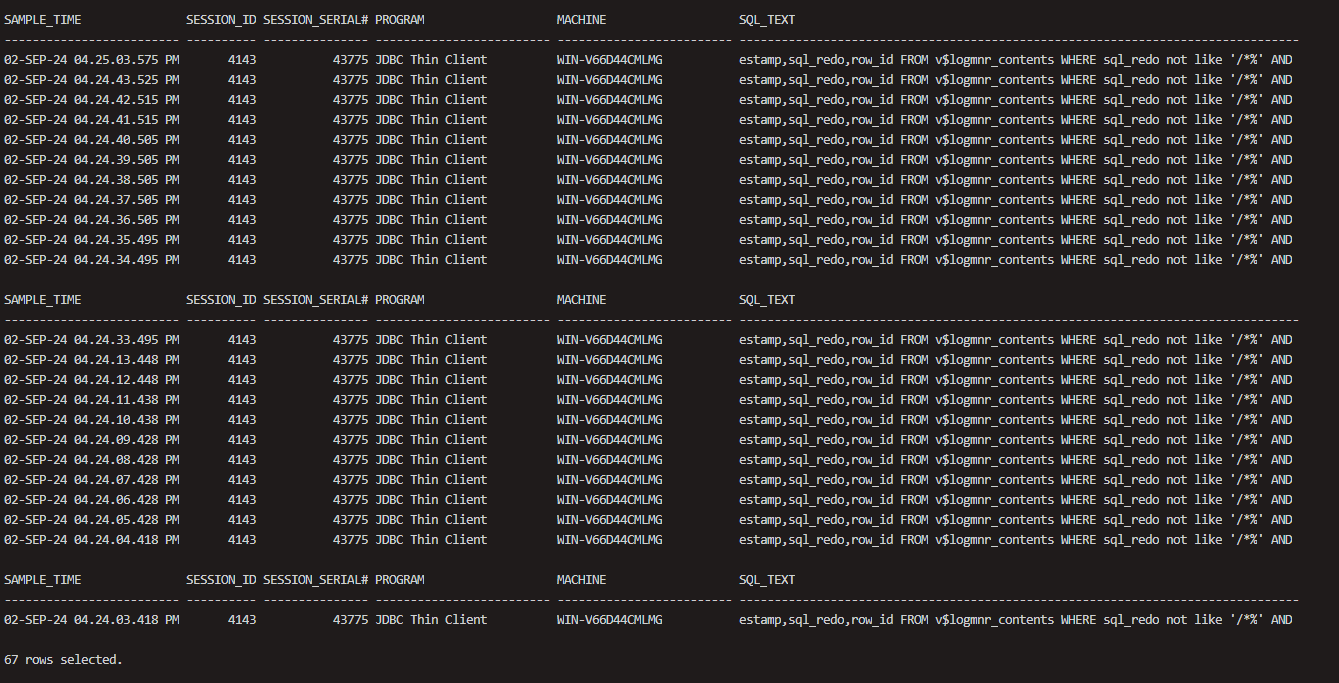
Task: Select timestamp 04.24.08.428 PM
Action: coord(127,460)
